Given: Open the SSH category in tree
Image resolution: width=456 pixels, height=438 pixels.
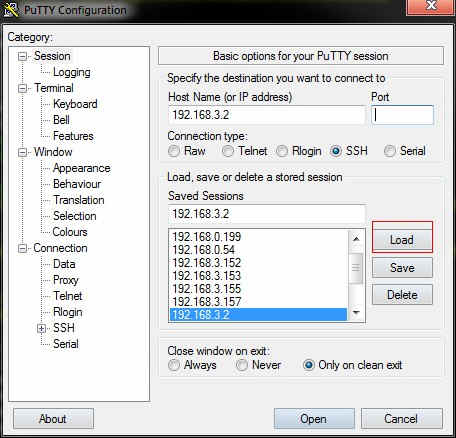Looking at the screenshot, I should pos(64,328).
